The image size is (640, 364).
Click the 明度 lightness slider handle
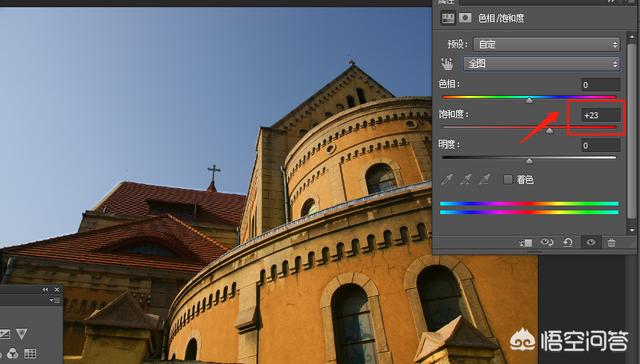529,161
